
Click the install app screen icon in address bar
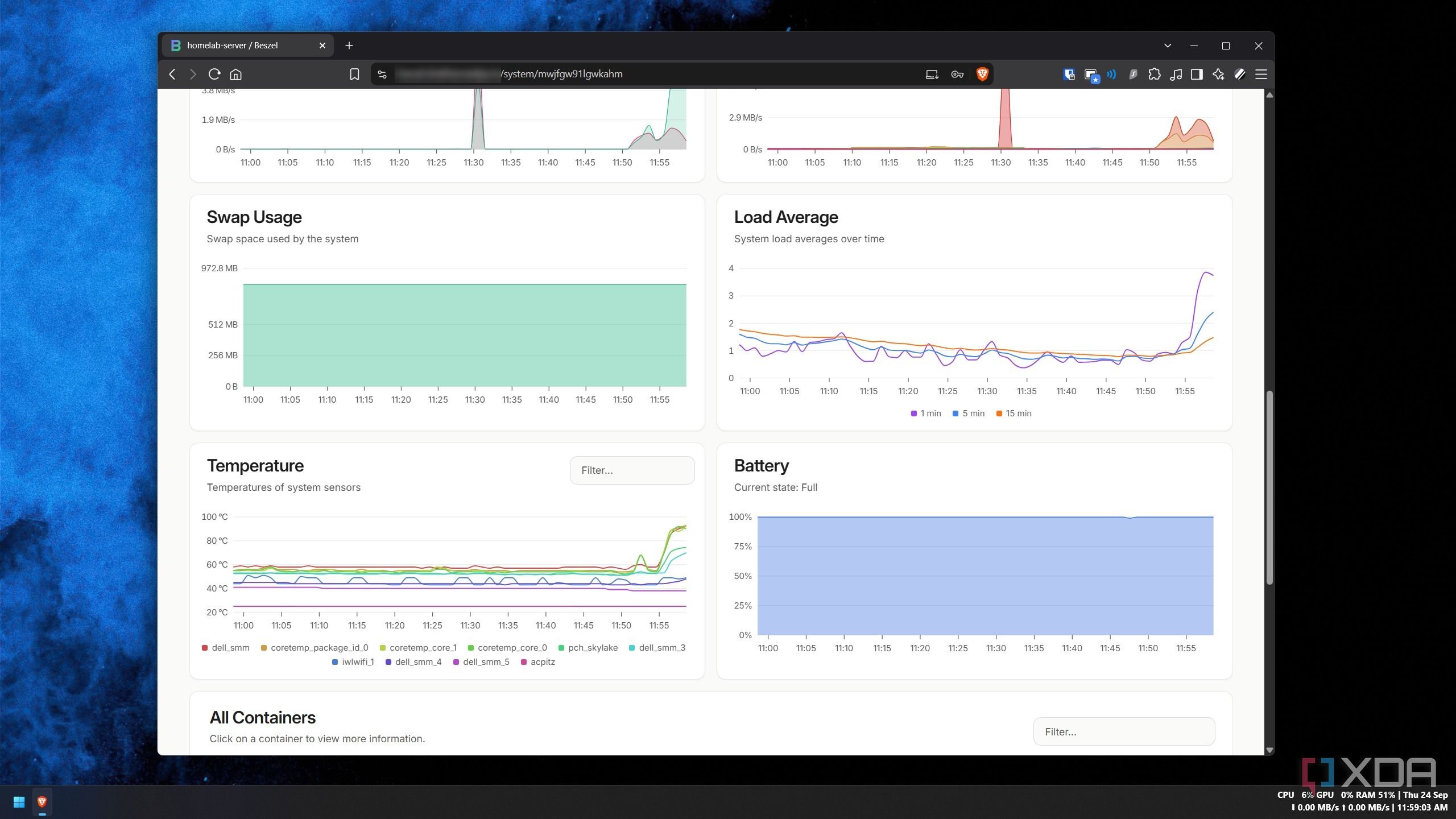tap(932, 74)
